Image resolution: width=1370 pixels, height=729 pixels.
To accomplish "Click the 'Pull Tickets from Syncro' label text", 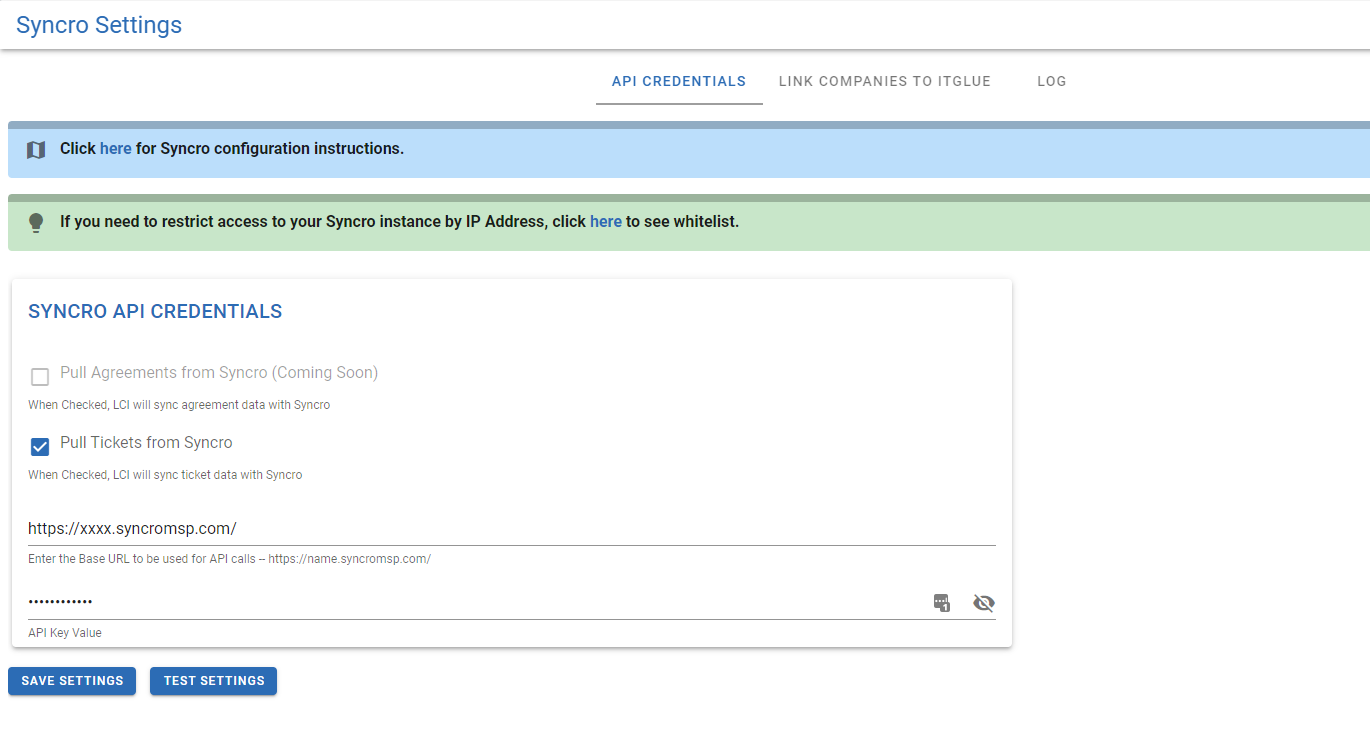I will click(146, 442).
